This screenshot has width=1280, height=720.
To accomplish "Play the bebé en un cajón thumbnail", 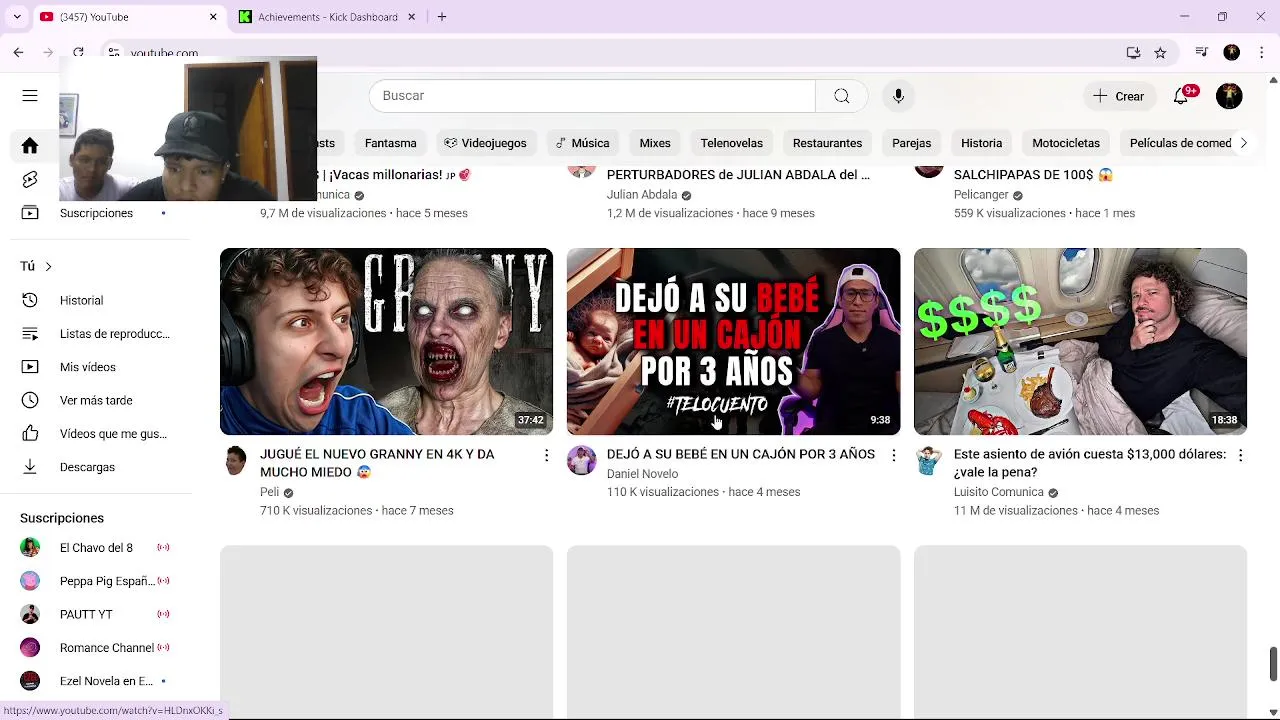I will (x=733, y=342).
